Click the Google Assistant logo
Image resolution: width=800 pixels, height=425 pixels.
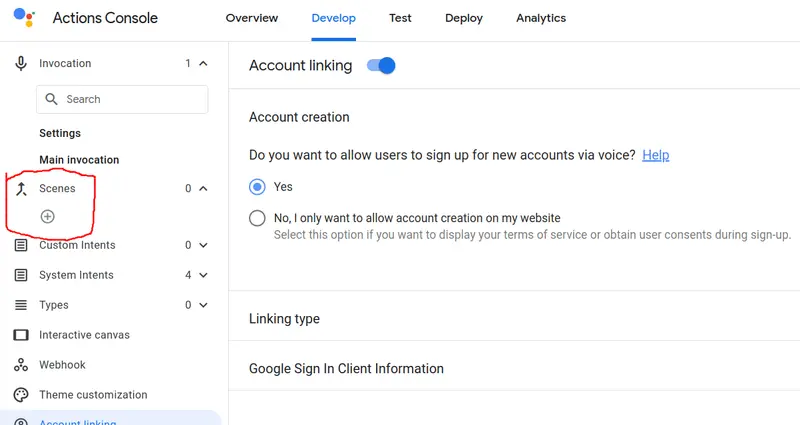(x=24, y=17)
